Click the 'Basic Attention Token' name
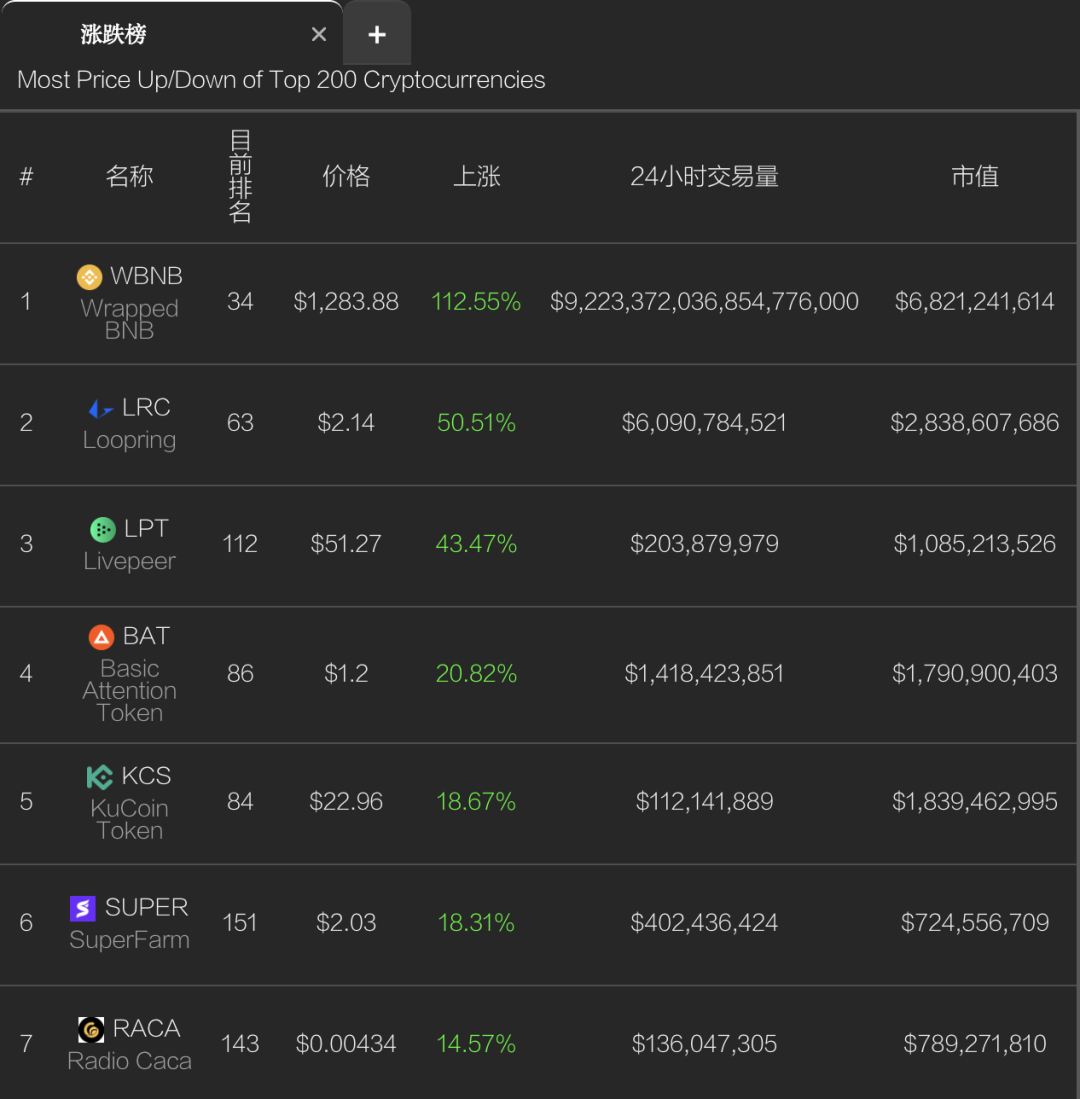Image resolution: width=1080 pixels, height=1099 pixels. (x=130, y=691)
